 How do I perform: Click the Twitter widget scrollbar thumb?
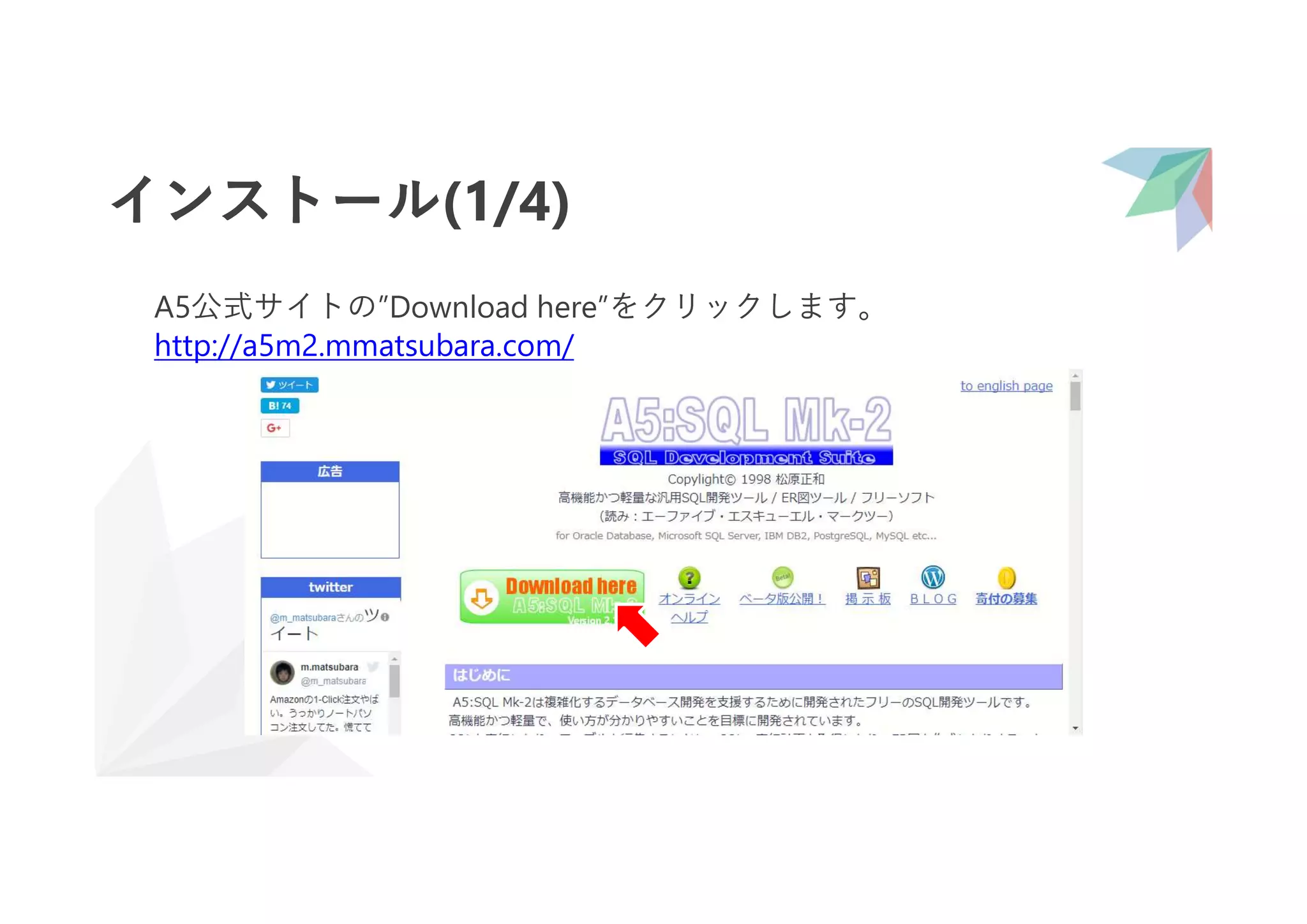pyautogui.click(x=394, y=682)
